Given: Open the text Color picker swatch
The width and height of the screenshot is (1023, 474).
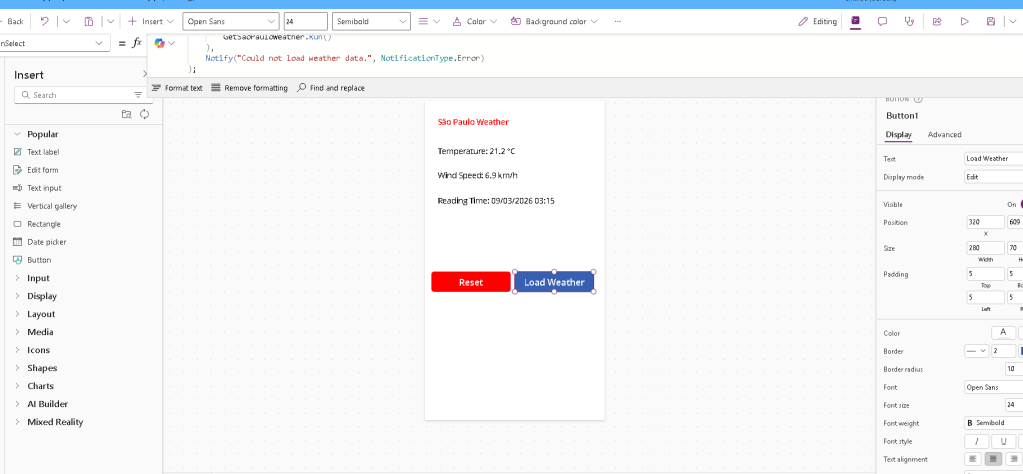Looking at the screenshot, I should (x=1003, y=333).
